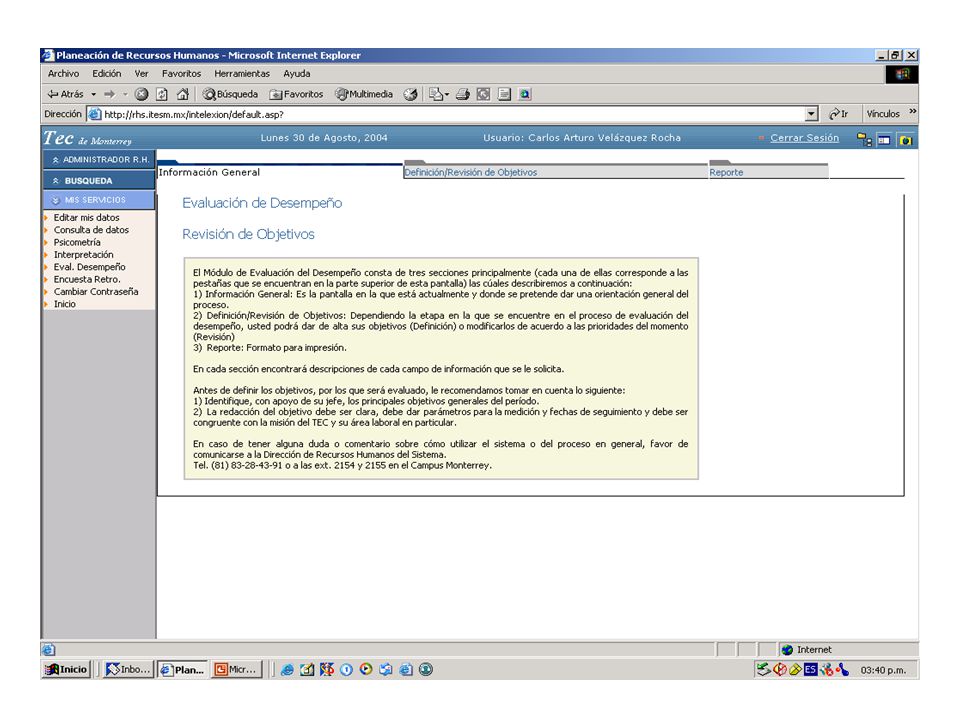The width and height of the screenshot is (960, 720).
Task: Click the Atrás back button
Action: (65, 94)
